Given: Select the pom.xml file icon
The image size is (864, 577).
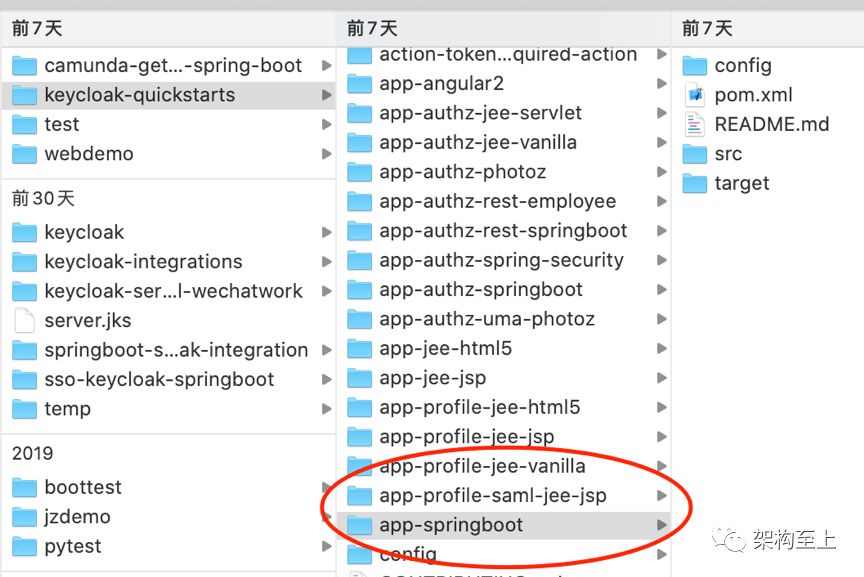Looking at the screenshot, I should tap(694, 95).
